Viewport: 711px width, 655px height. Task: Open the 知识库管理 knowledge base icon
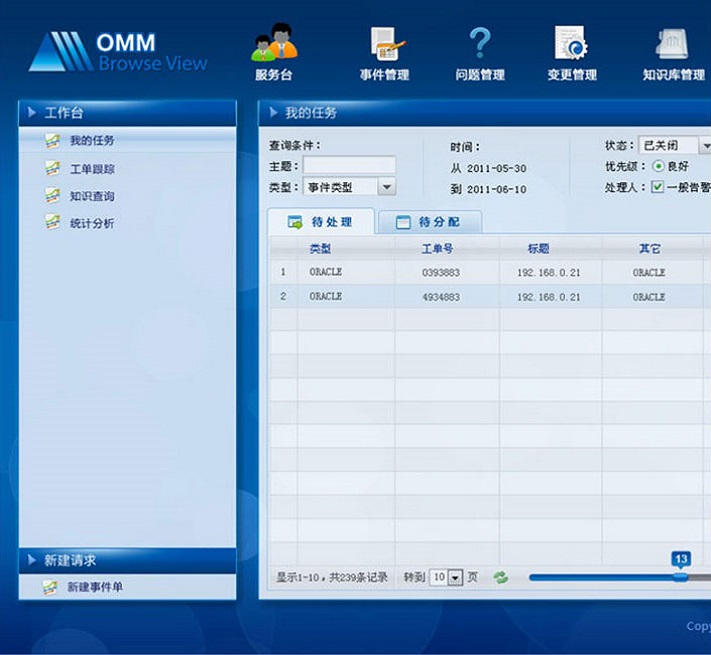pyautogui.click(x=672, y=45)
